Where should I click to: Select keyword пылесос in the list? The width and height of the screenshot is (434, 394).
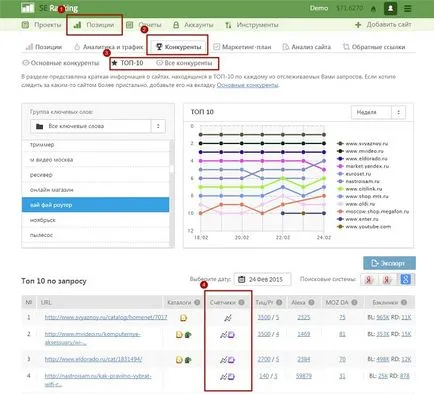96,235
